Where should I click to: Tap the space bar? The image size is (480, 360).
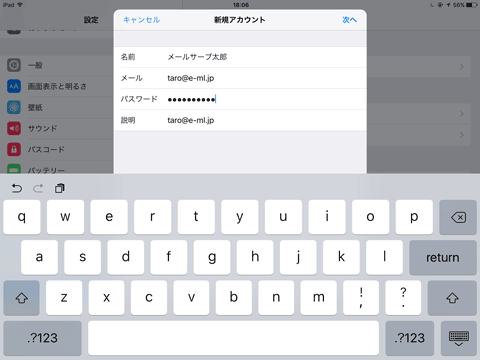click(233, 338)
